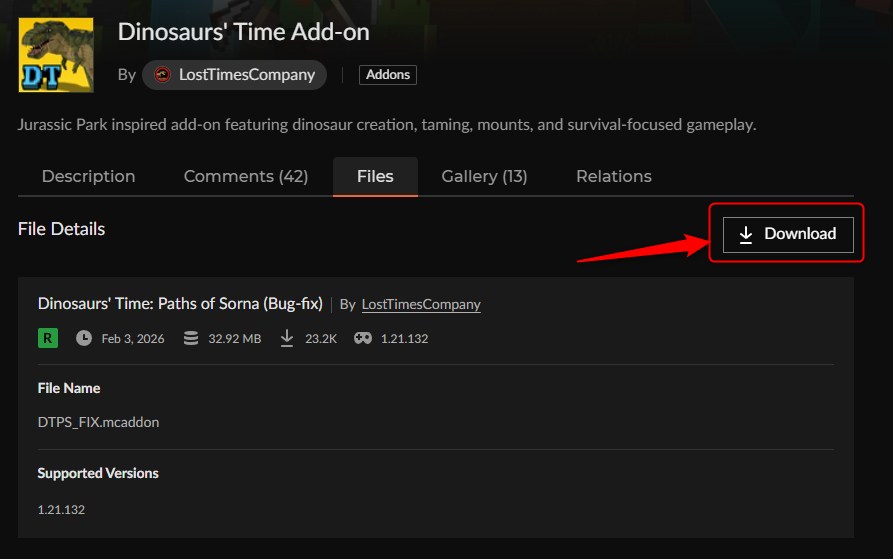Switch to the Description tab
The width and height of the screenshot is (893, 559).
pyautogui.click(x=88, y=176)
